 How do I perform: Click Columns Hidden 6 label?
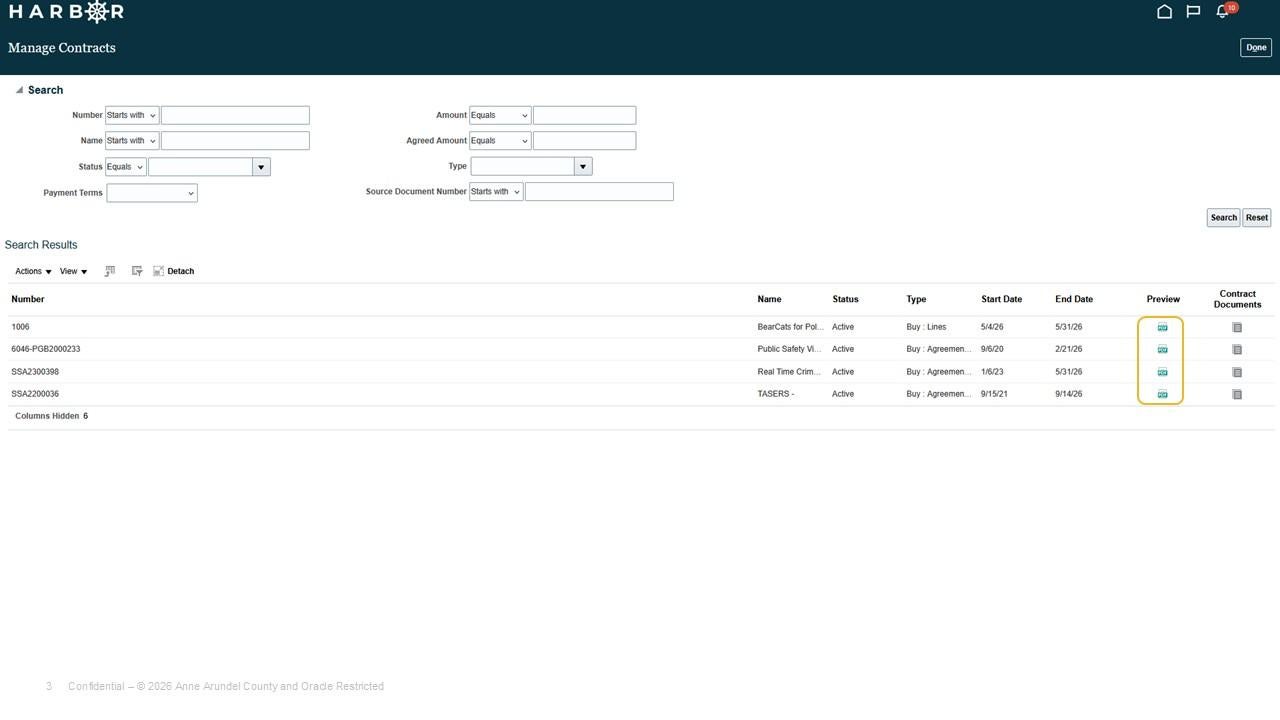click(x=51, y=416)
